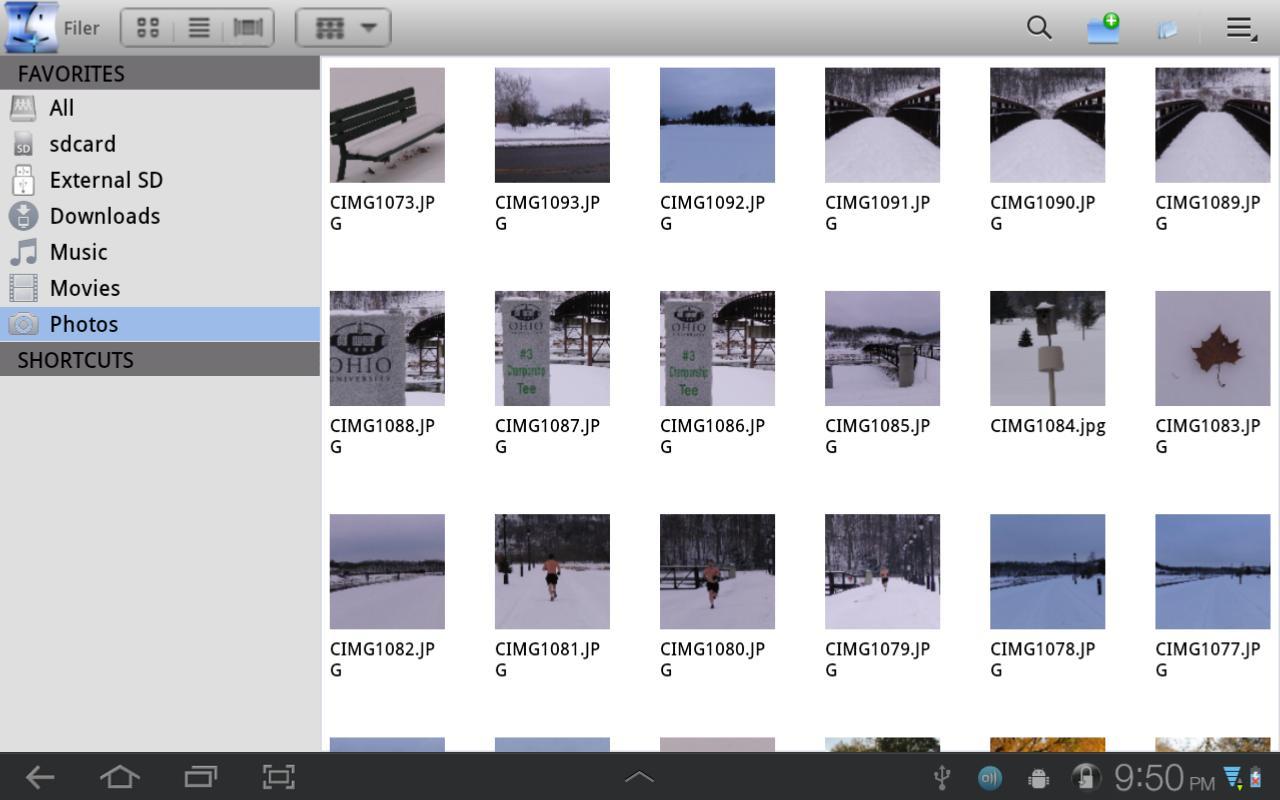Create a new folder
1280x800 pixels.
click(x=1102, y=28)
